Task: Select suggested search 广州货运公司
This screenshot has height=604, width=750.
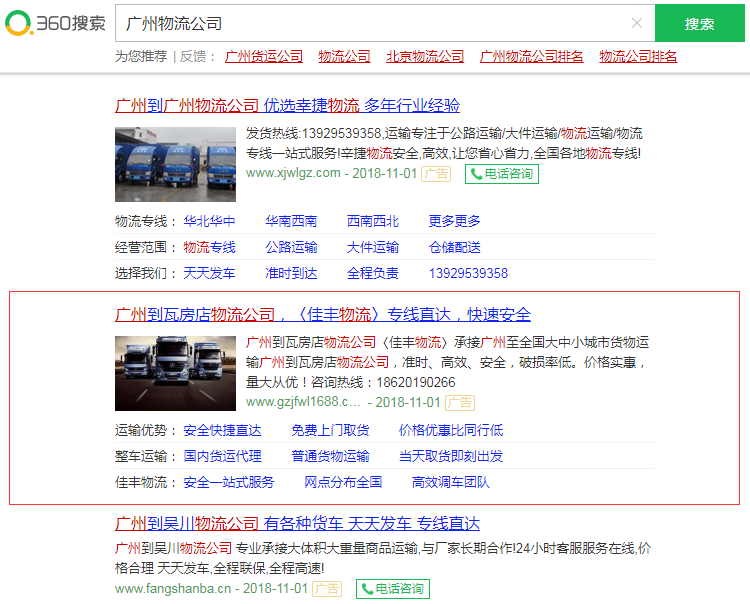Action: (x=264, y=56)
